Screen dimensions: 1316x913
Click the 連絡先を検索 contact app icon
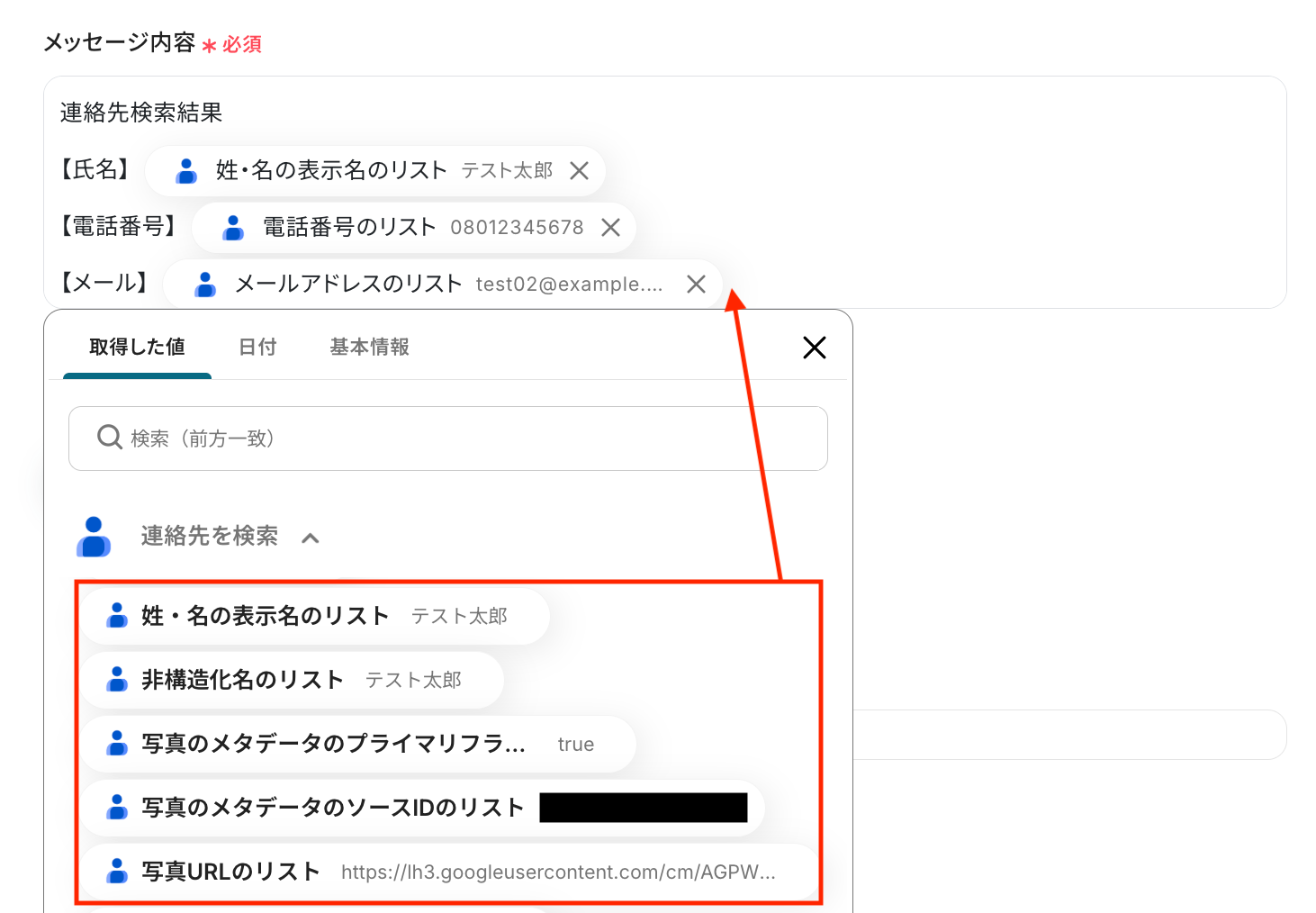(94, 537)
